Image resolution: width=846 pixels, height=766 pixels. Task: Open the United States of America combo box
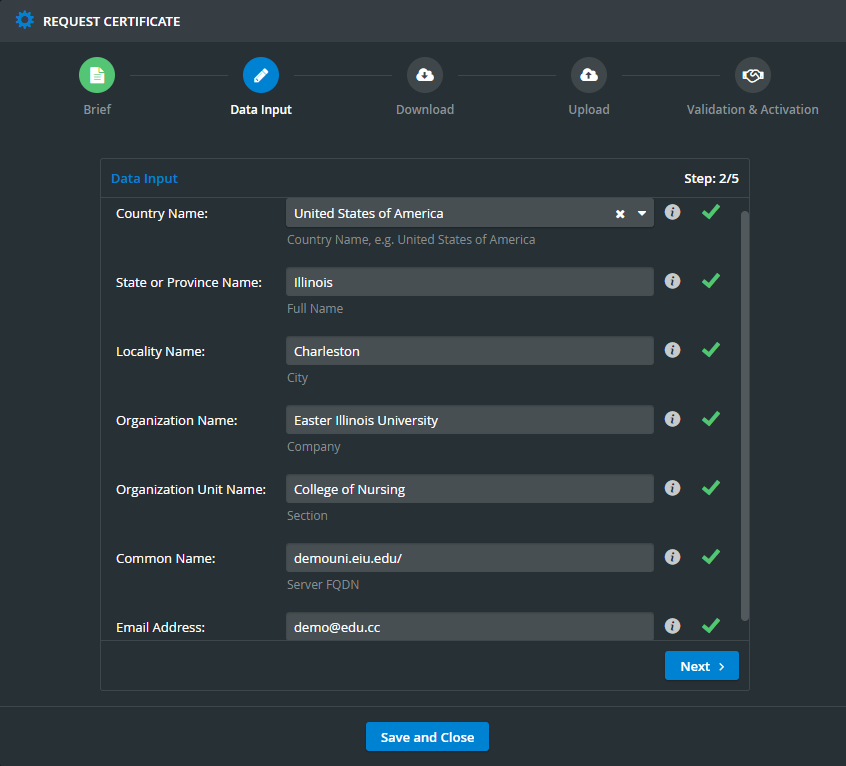(x=470, y=213)
